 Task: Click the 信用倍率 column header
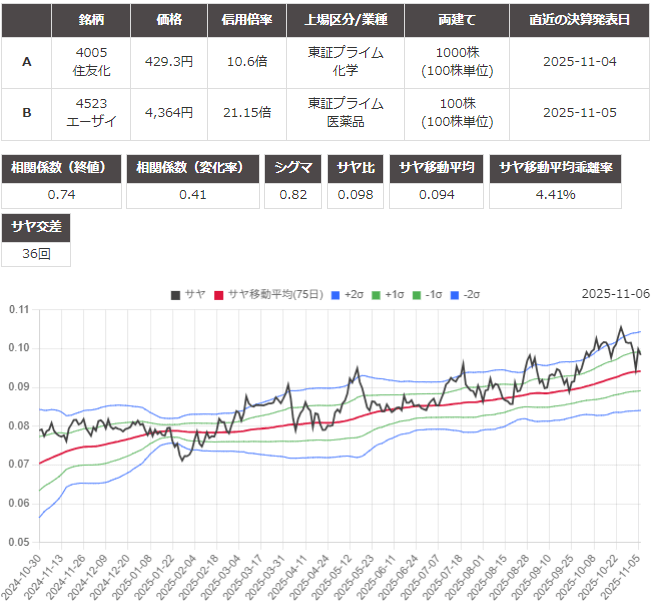point(246,19)
